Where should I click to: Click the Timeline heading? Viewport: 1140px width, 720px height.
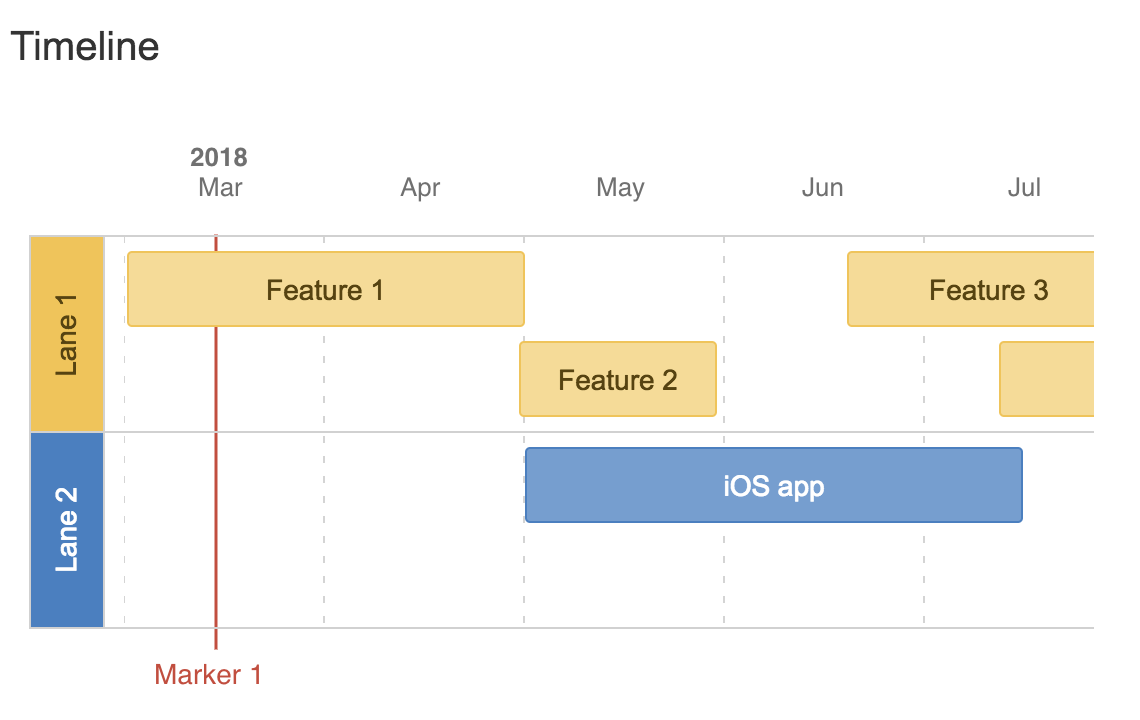coord(85,47)
